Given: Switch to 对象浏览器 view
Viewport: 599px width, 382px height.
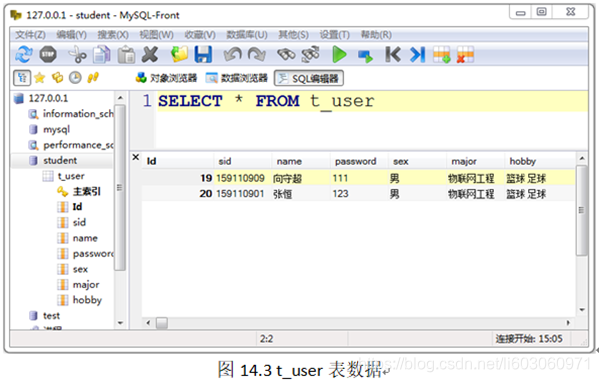Looking at the screenshot, I should [x=167, y=78].
